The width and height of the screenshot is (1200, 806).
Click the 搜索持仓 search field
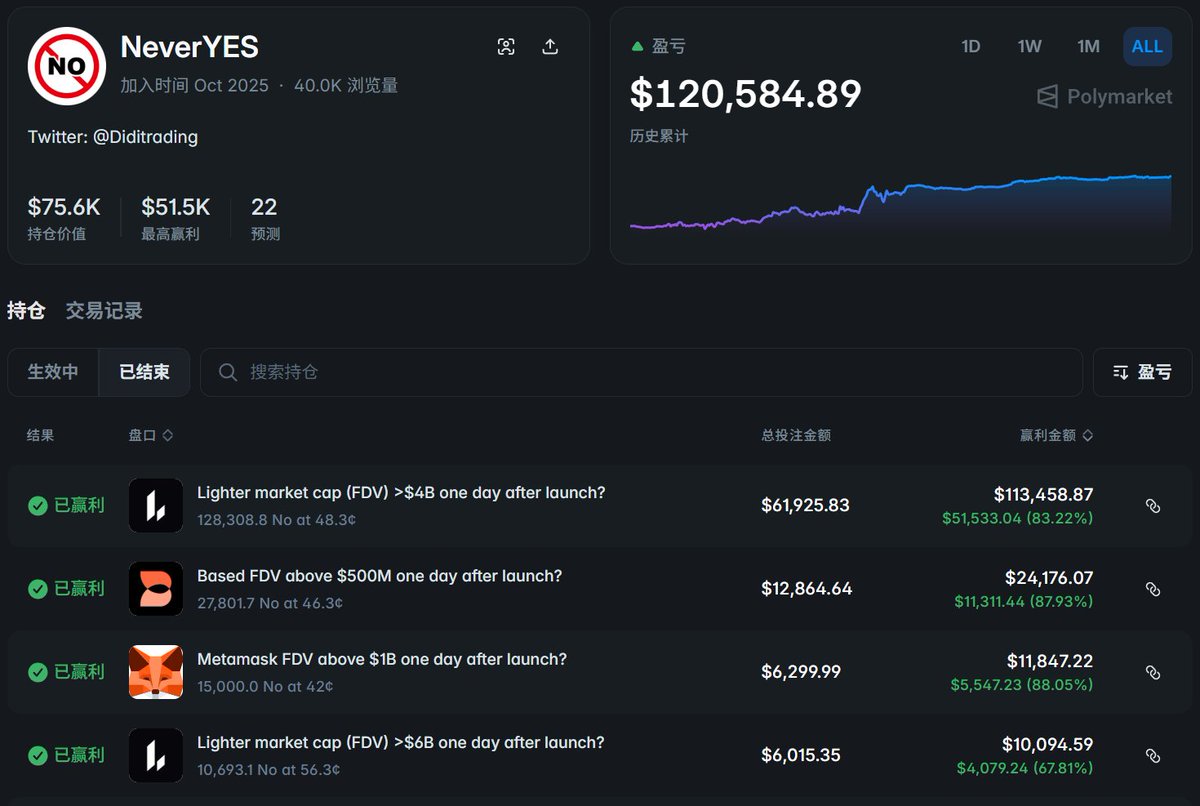(641, 372)
